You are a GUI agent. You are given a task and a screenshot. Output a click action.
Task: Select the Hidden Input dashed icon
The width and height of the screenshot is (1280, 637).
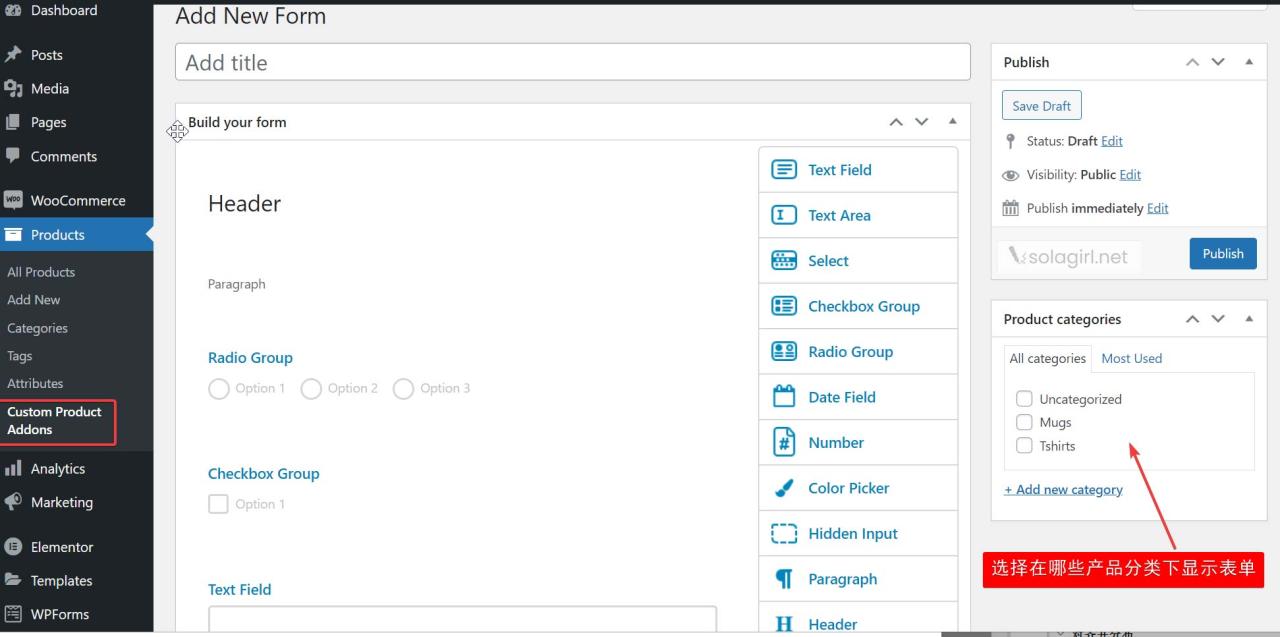point(784,533)
